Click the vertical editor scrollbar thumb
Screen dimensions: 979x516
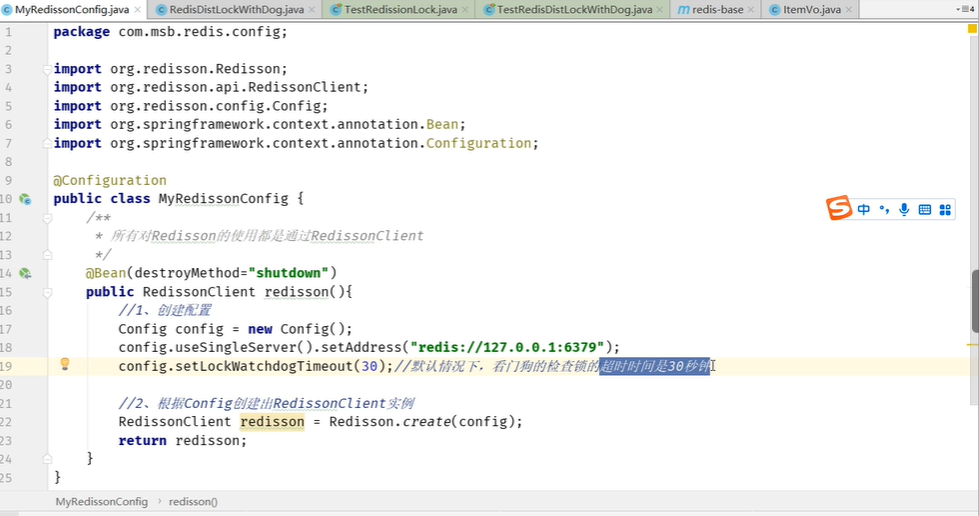(x=975, y=301)
